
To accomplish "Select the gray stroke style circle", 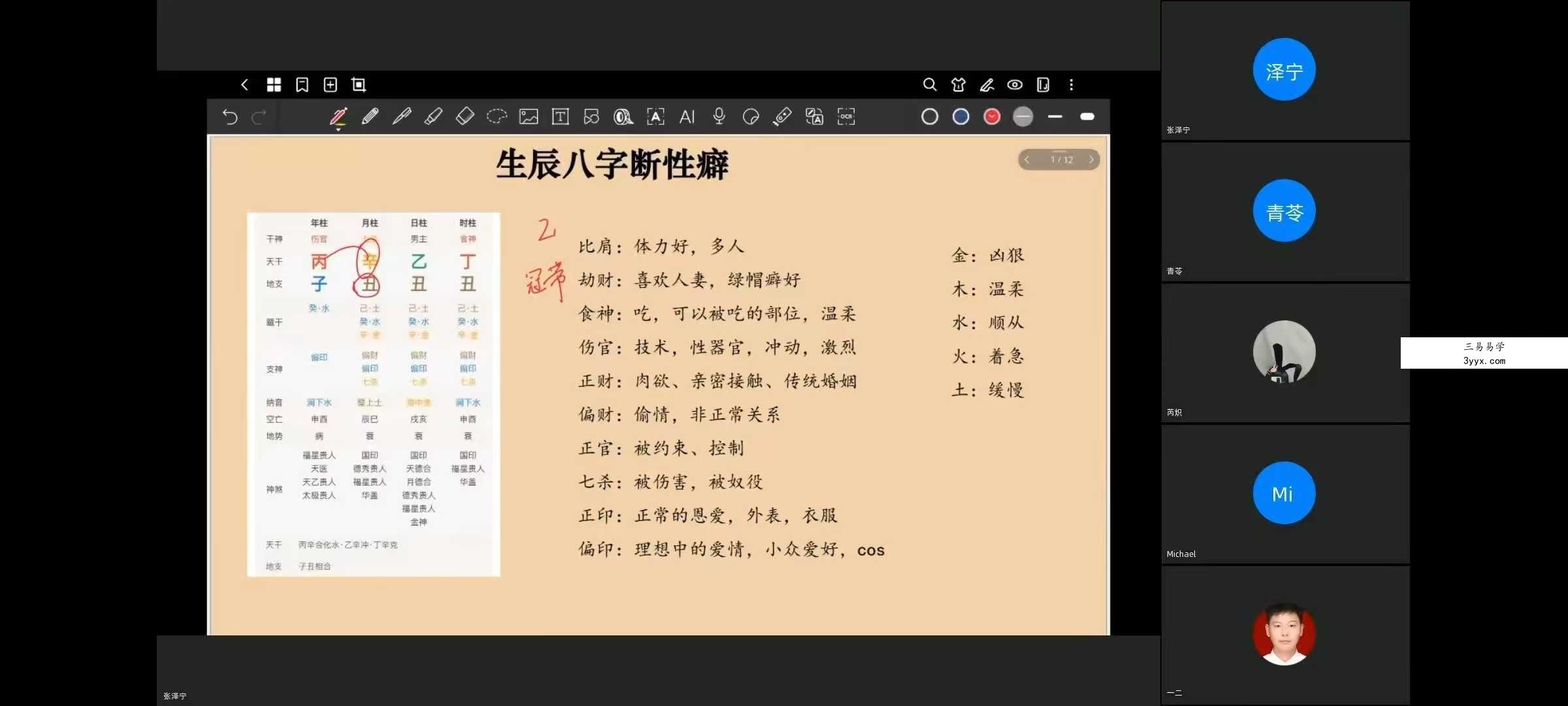I will tap(1023, 117).
